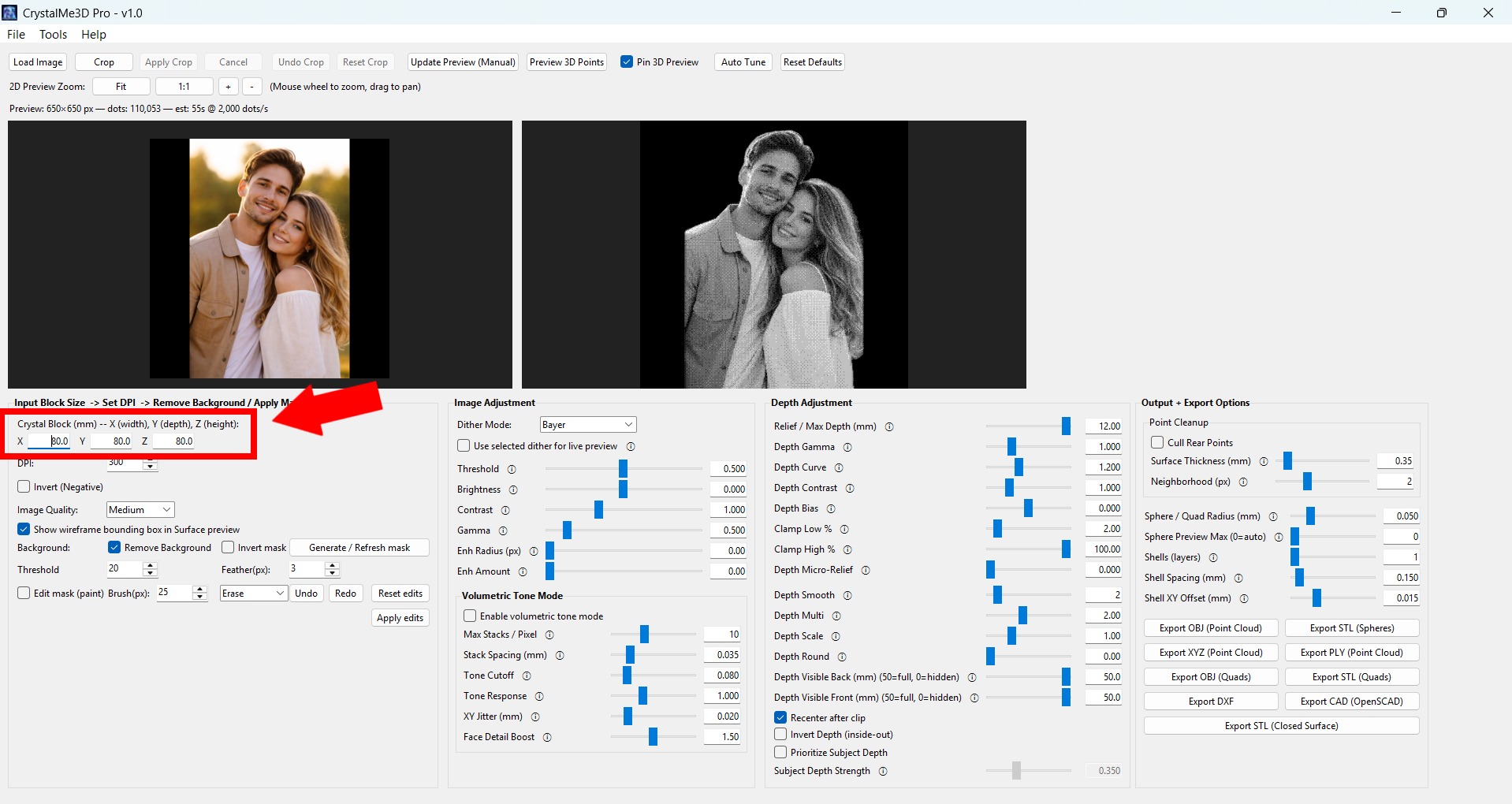Click the zoom in plus button
The image size is (1512, 804).
(228, 87)
